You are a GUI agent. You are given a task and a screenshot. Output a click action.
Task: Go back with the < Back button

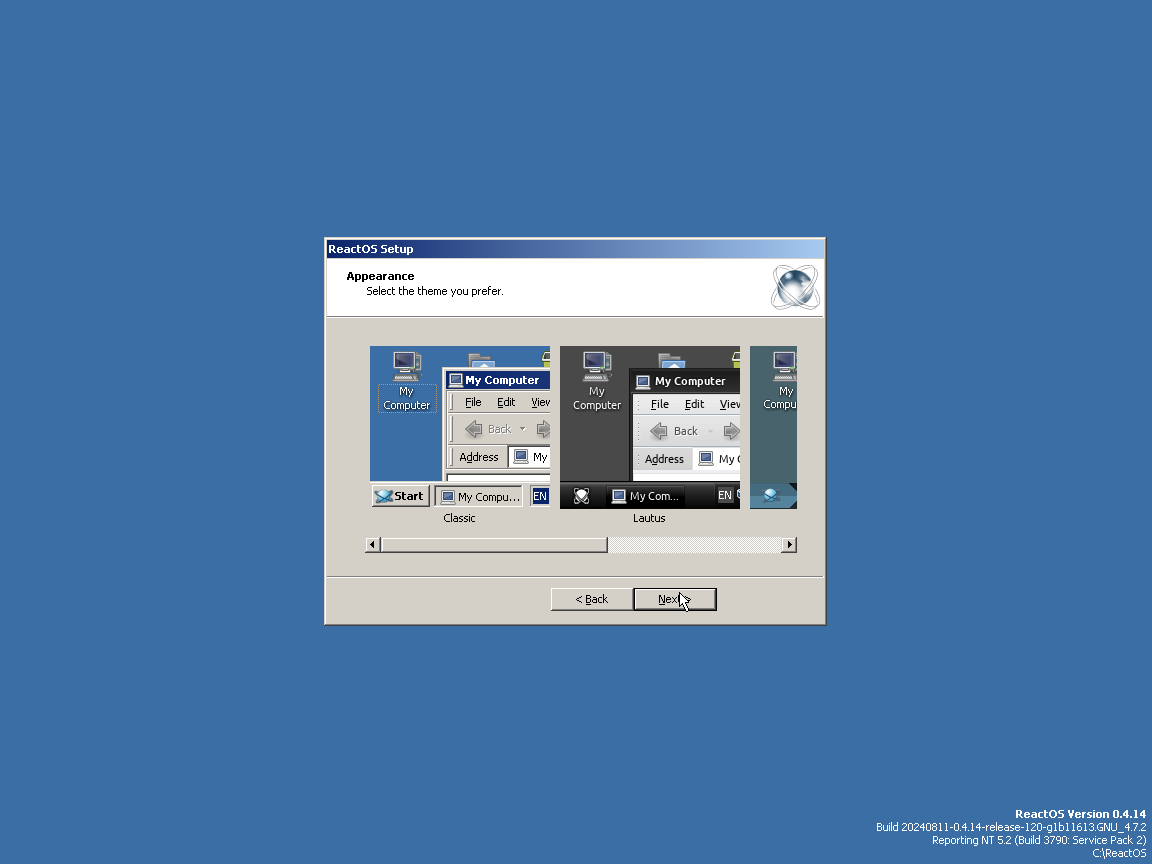click(x=591, y=599)
